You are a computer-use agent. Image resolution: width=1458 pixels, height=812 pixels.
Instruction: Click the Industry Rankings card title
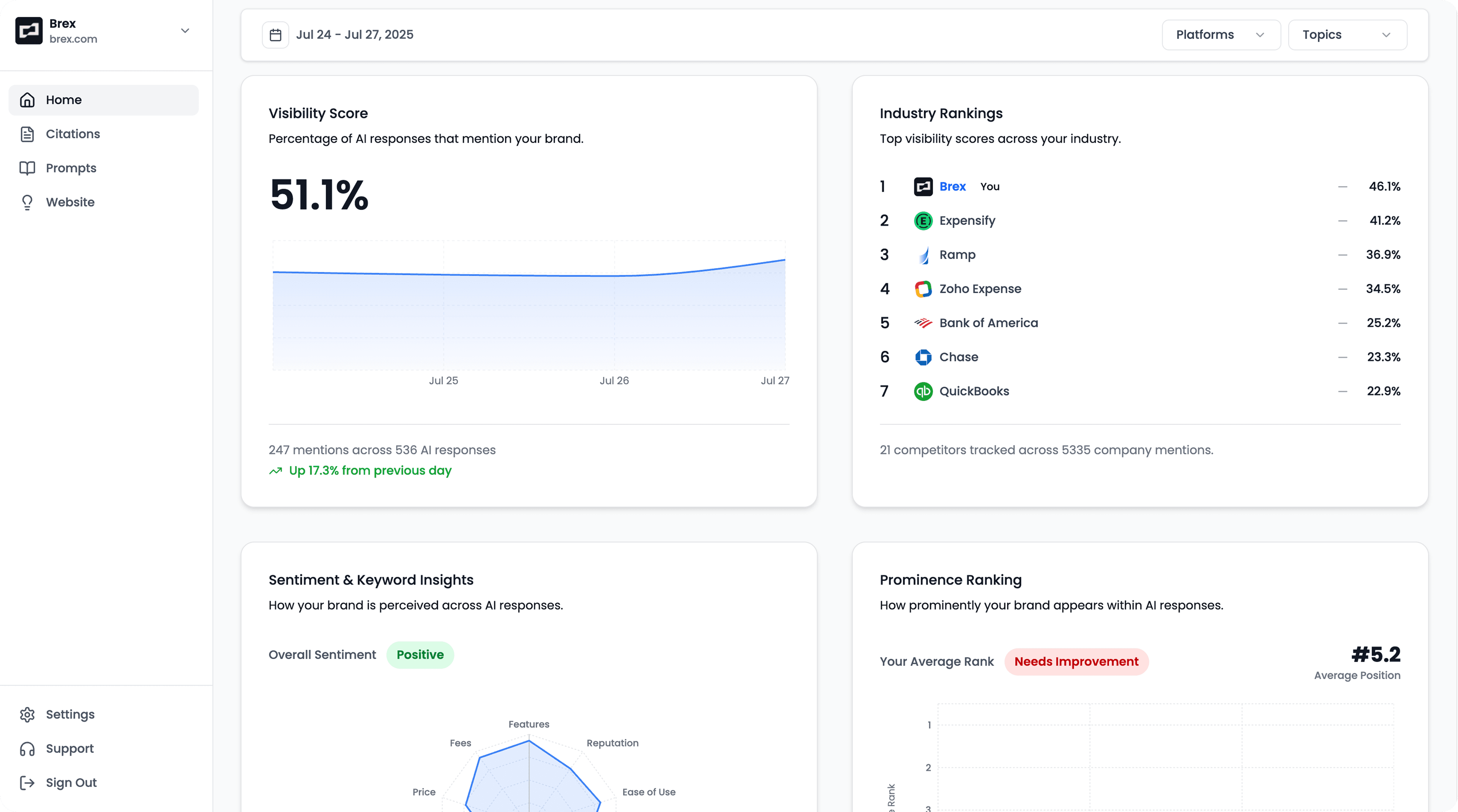[x=941, y=113]
